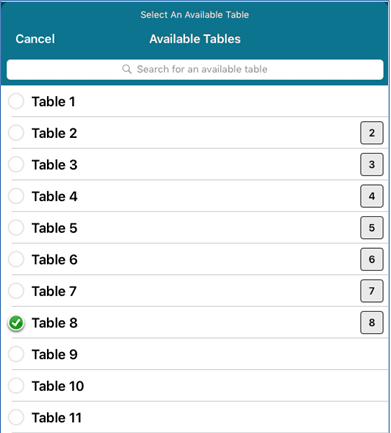The height and width of the screenshot is (433, 391).
Task: Cancel the table selection
Action: [x=35, y=39]
